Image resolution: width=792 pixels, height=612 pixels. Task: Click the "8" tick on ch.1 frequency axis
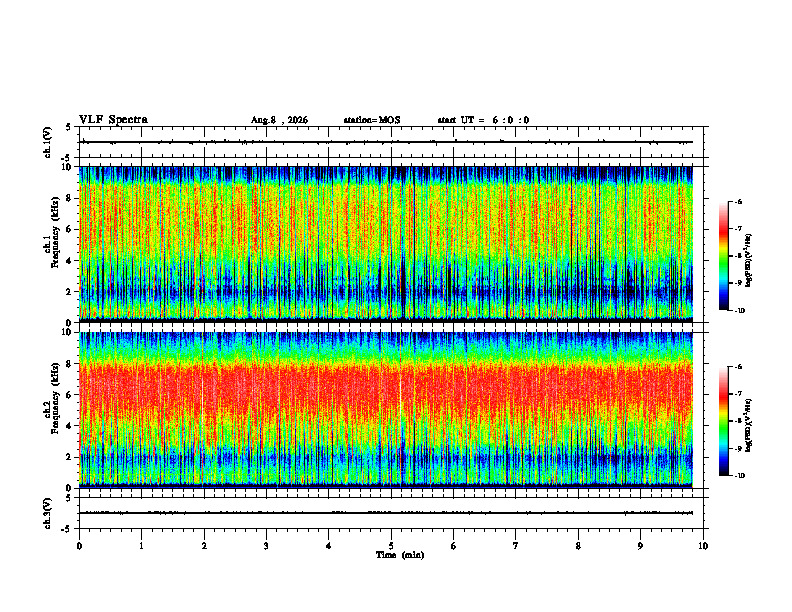pos(70,198)
